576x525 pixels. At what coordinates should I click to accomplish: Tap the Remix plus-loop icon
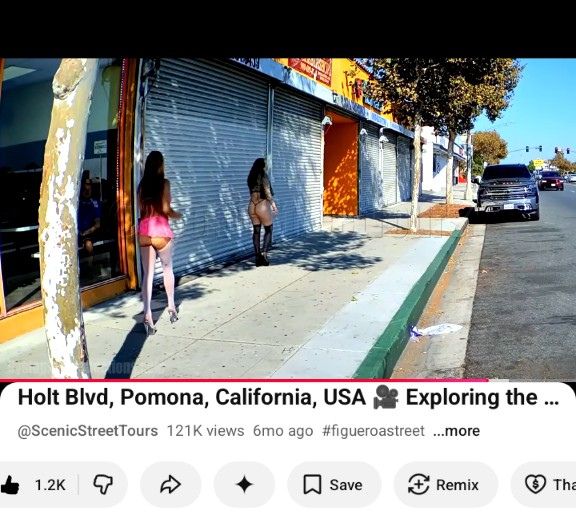tap(419, 485)
